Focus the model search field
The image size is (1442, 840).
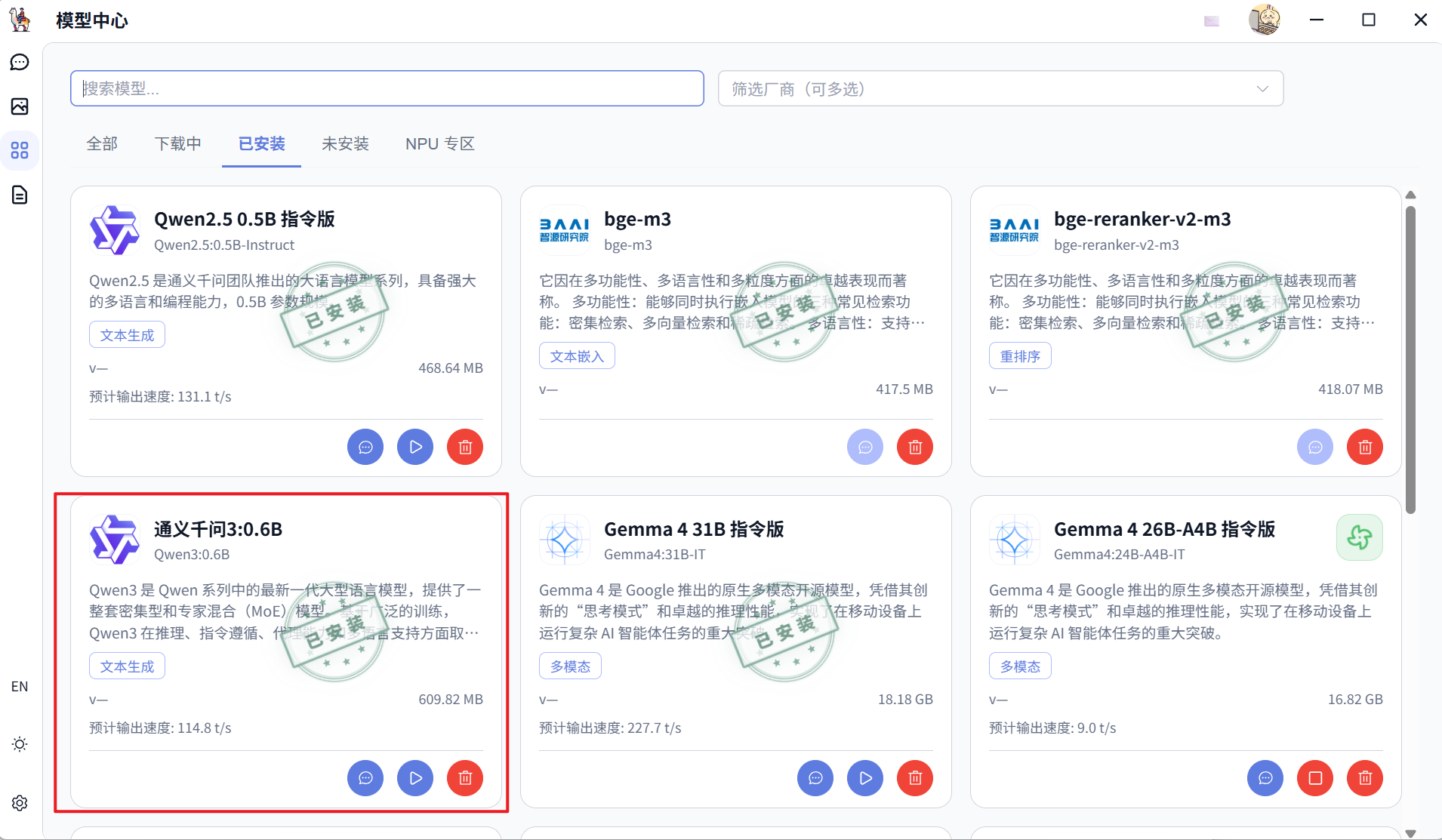tap(387, 88)
